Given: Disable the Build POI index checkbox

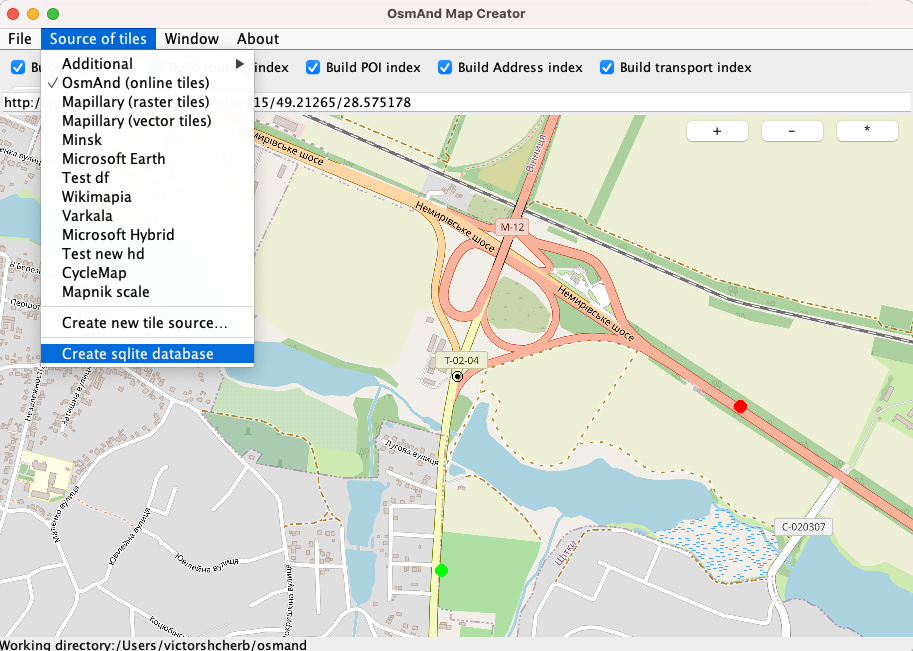Looking at the screenshot, I should click(x=313, y=67).
